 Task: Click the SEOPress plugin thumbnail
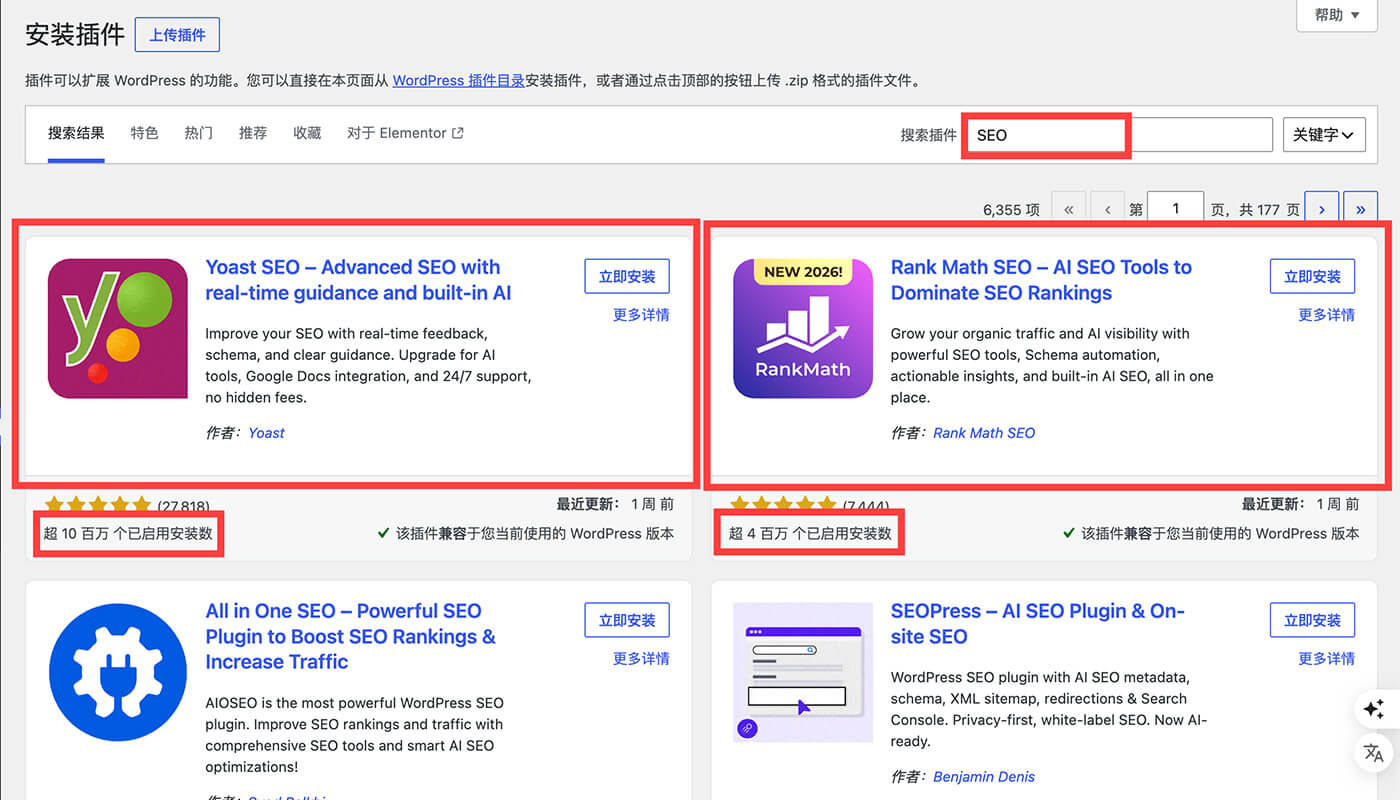coord(803,672)
